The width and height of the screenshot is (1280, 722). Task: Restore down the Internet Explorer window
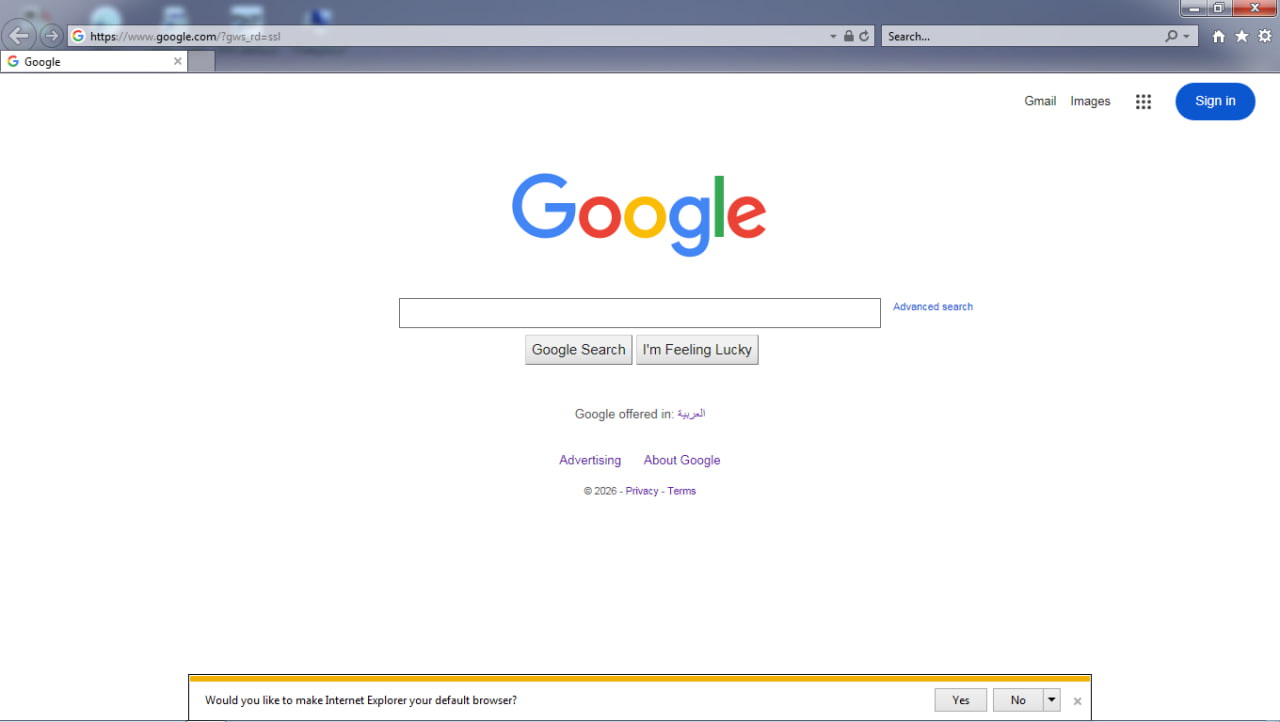click(x=1219, y=8)
